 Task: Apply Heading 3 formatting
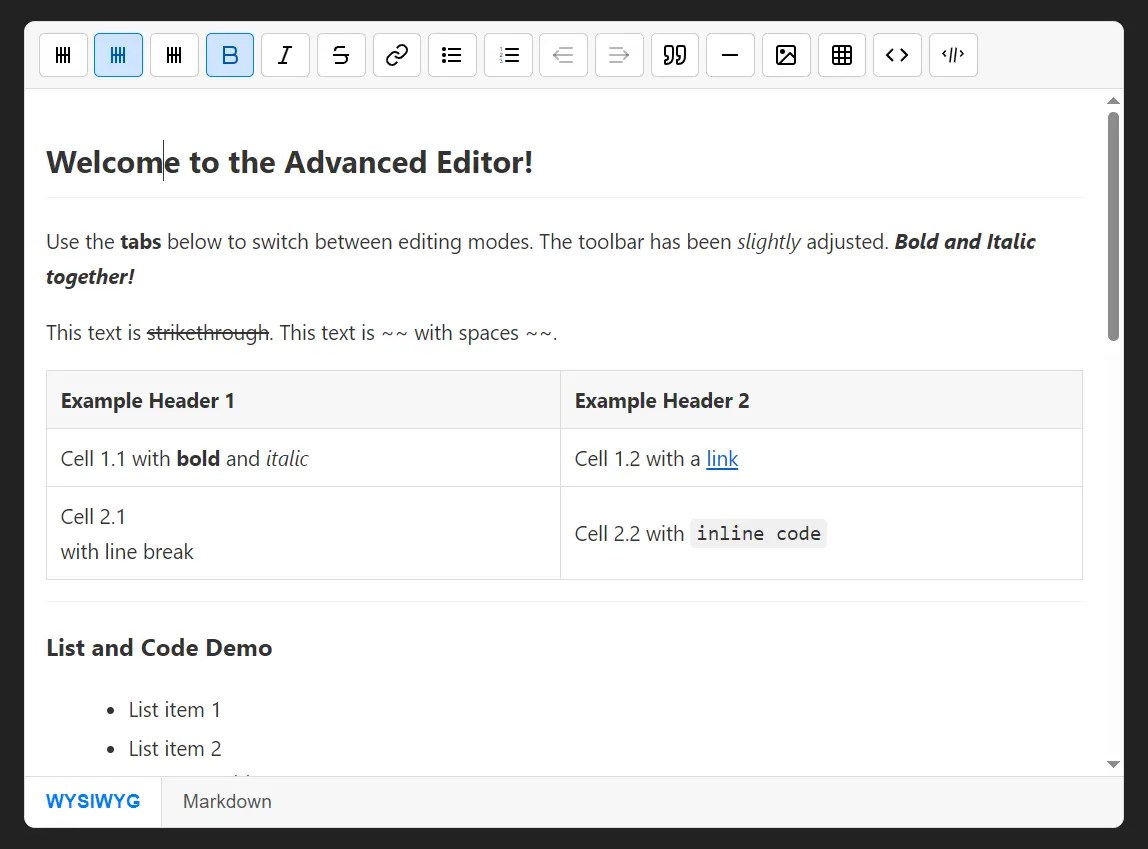(174, 55)
